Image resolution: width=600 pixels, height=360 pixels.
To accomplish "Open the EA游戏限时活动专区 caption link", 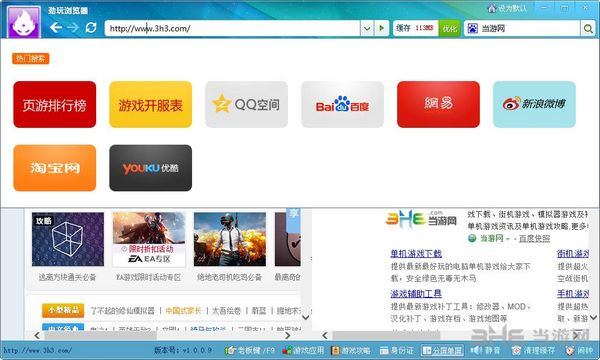I will (149, 277).
